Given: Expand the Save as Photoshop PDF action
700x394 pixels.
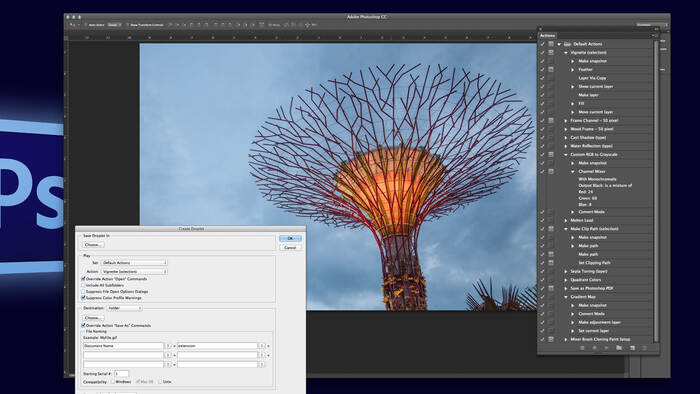Looking at the screenshot, I should [x=566, y=288].
